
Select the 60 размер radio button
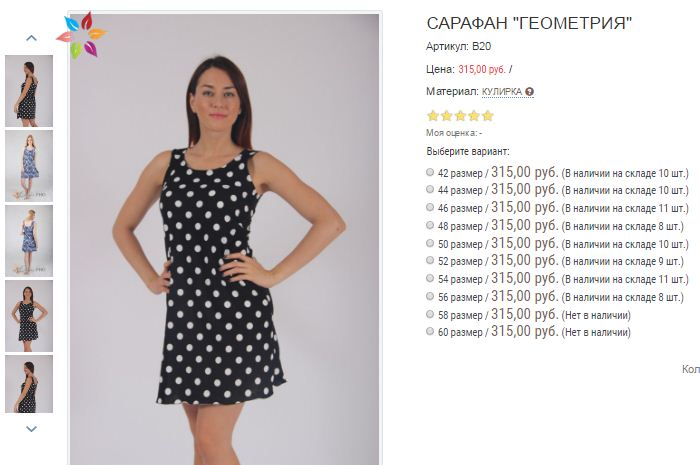point(431,333)
